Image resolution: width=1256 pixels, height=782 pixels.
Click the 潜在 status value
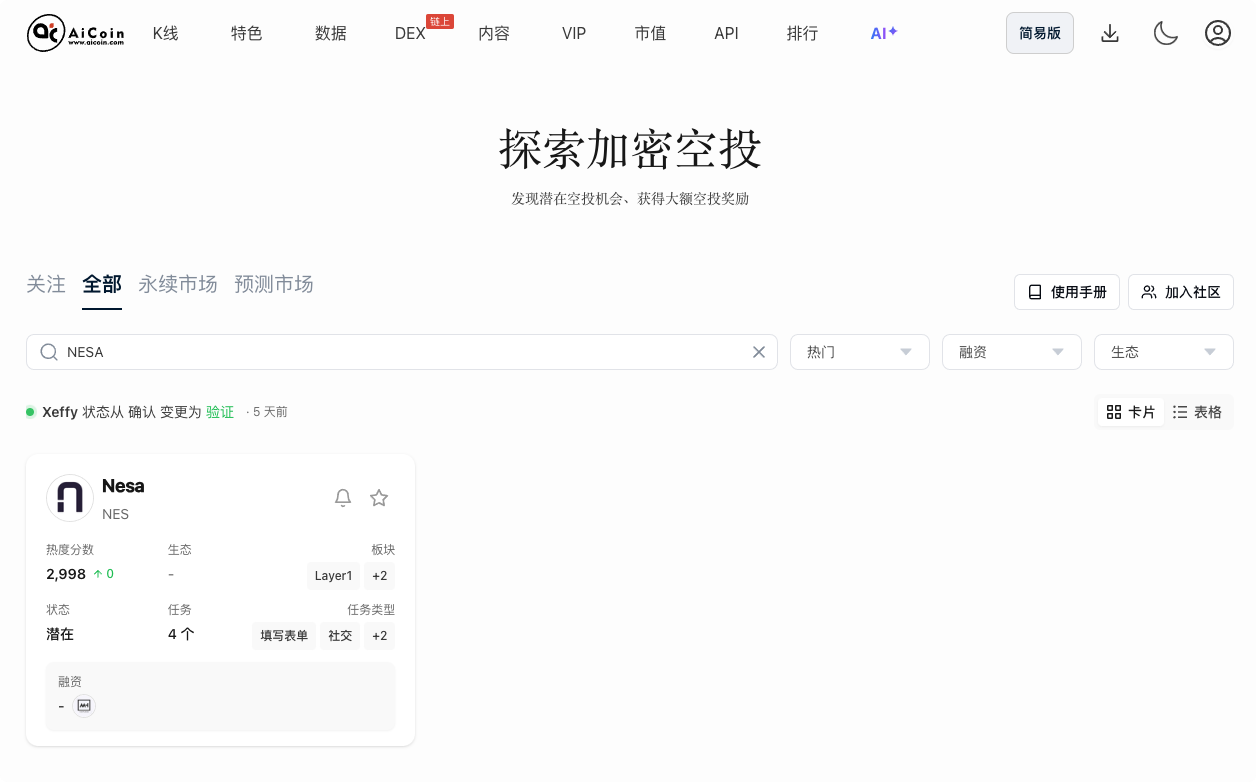(x=60, y=634)
